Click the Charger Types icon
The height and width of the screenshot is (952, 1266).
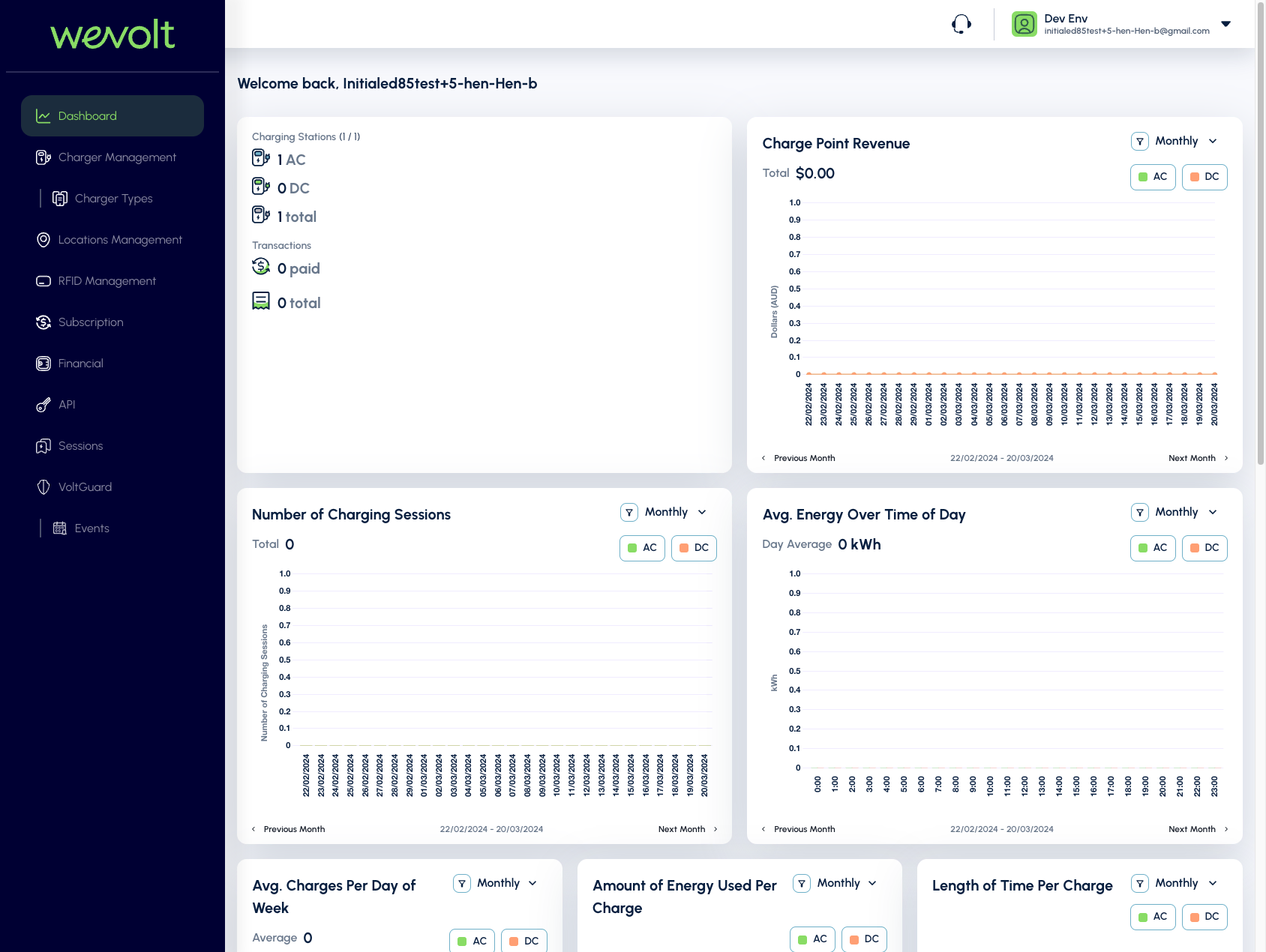60,199
